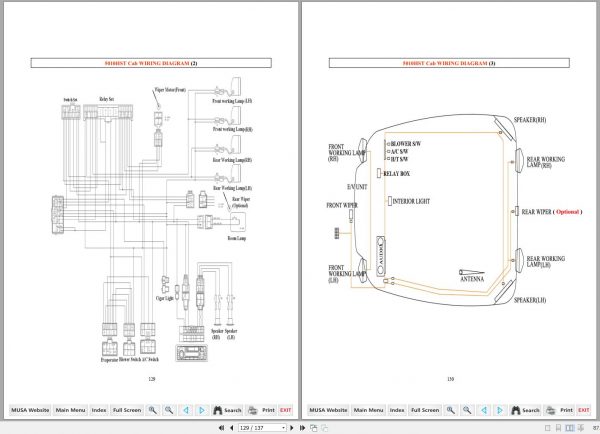This screenshot has height=434, width=600.
Task: Click the 129 / 137 page number field
Action: 260,427
